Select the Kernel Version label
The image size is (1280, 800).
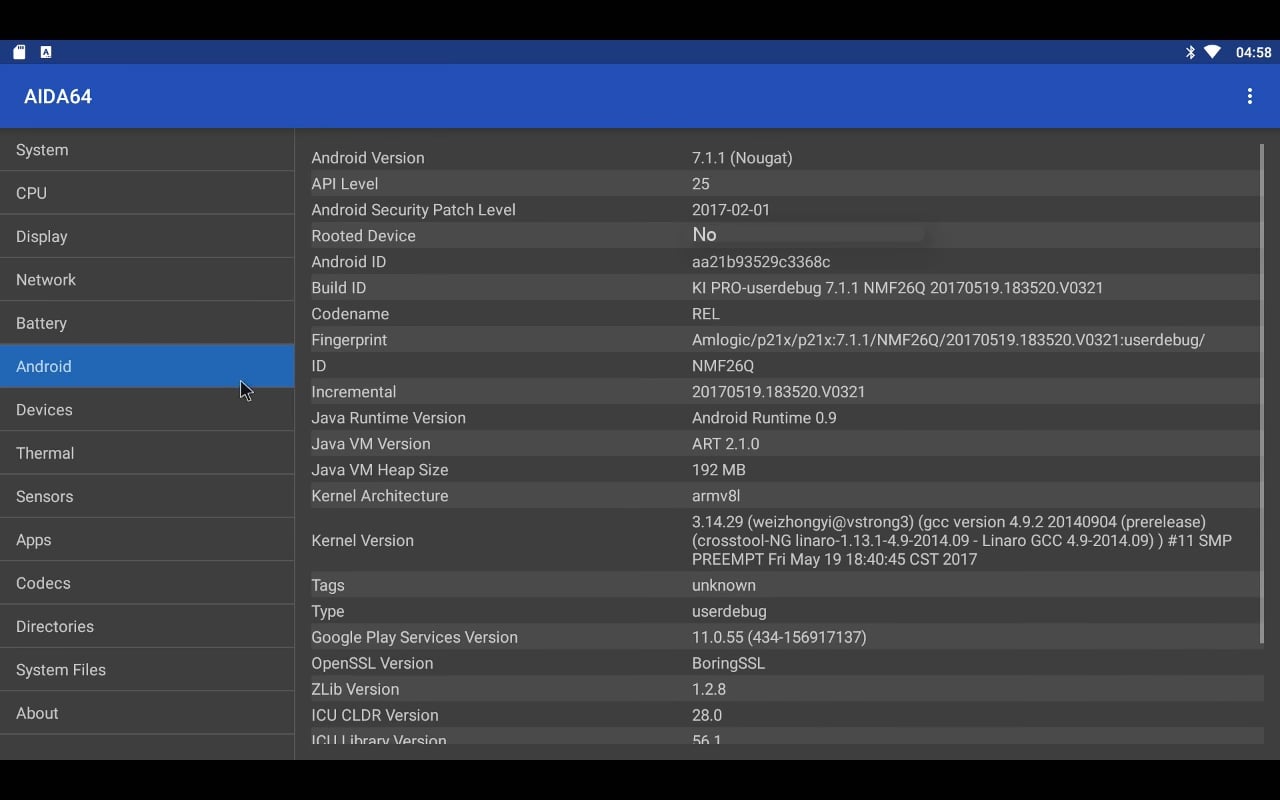362,541
